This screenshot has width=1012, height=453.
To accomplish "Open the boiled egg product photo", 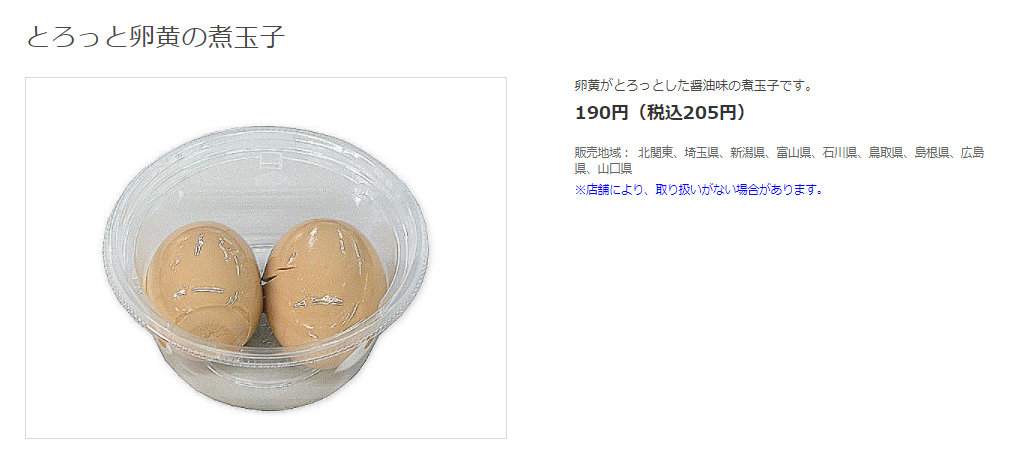I will coord(266,258).
